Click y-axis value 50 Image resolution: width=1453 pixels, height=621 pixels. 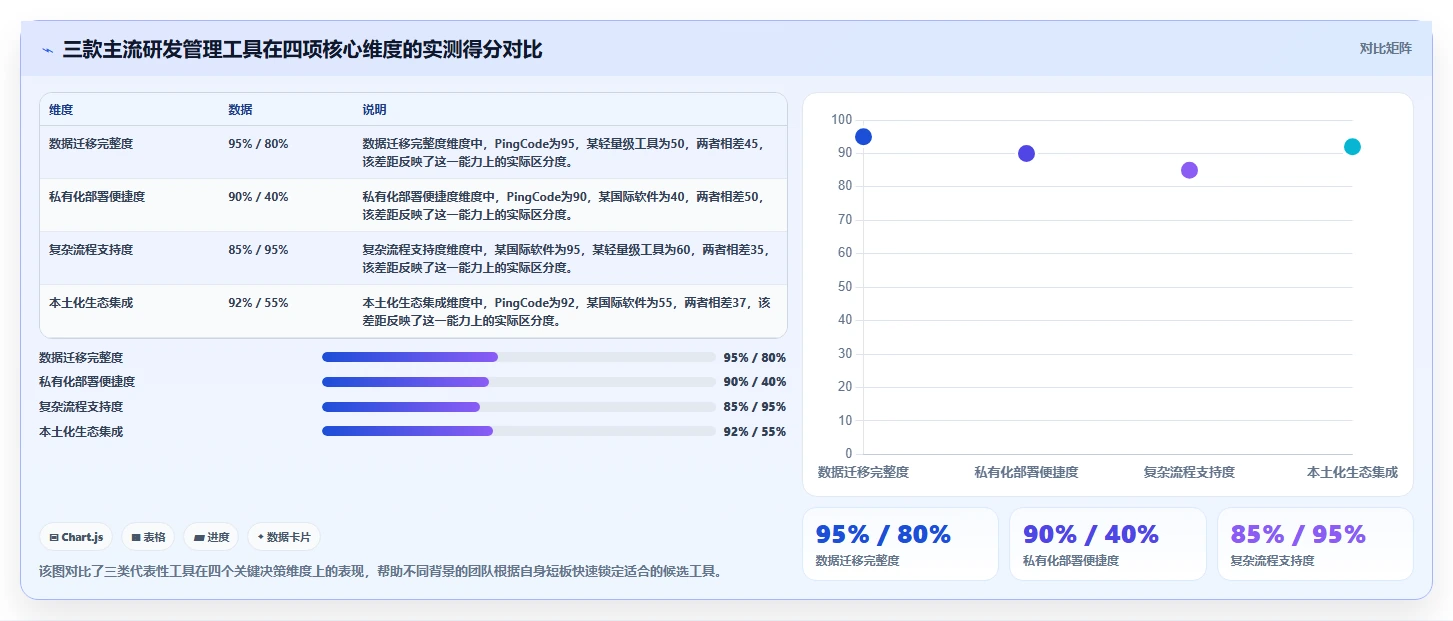[845, 287]
